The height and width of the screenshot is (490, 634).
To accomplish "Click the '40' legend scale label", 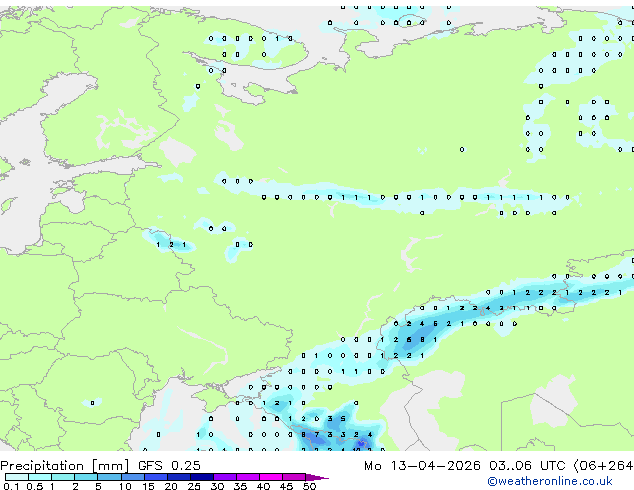I will pyautogui.click(x=263, y=486).
